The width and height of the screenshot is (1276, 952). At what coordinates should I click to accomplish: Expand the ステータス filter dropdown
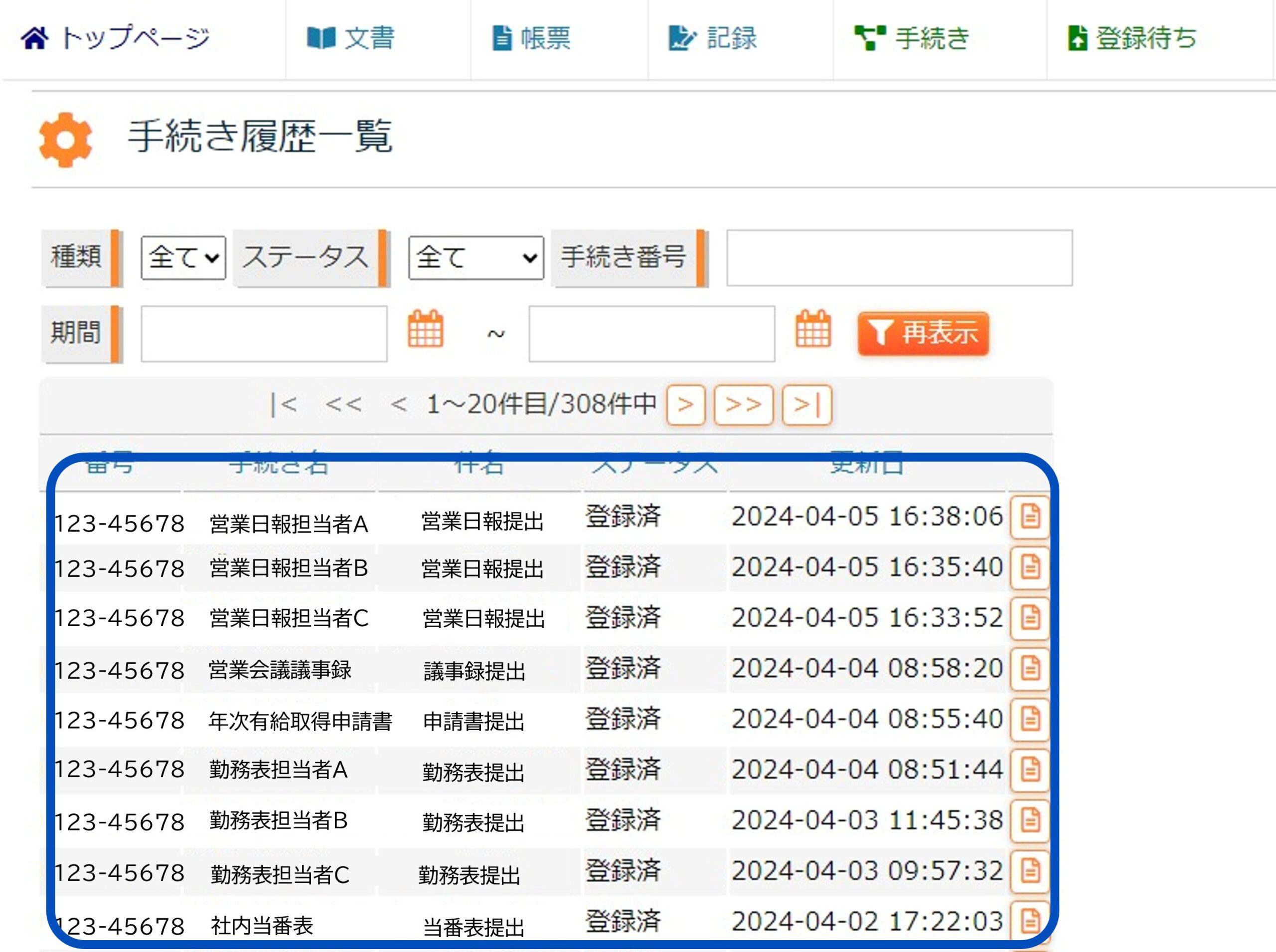click(x=476, y=258)
